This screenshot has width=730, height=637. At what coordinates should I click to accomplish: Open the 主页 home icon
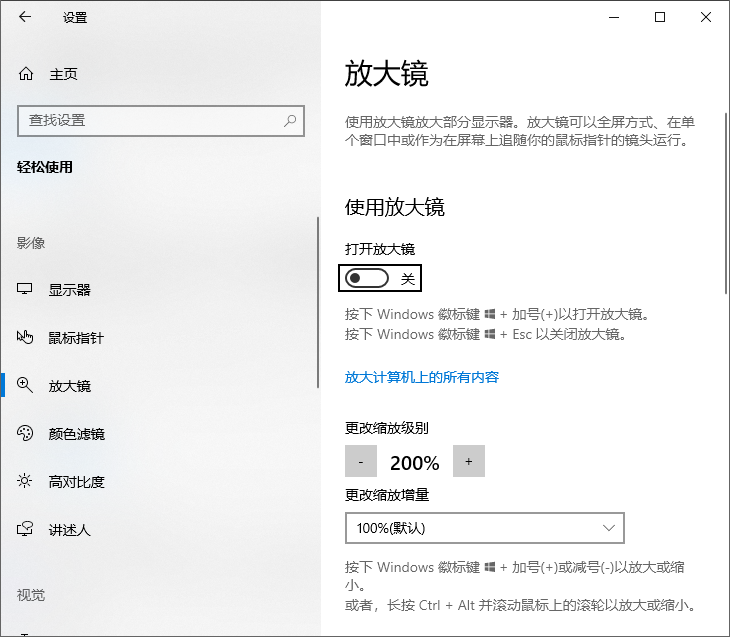(26, 74)
